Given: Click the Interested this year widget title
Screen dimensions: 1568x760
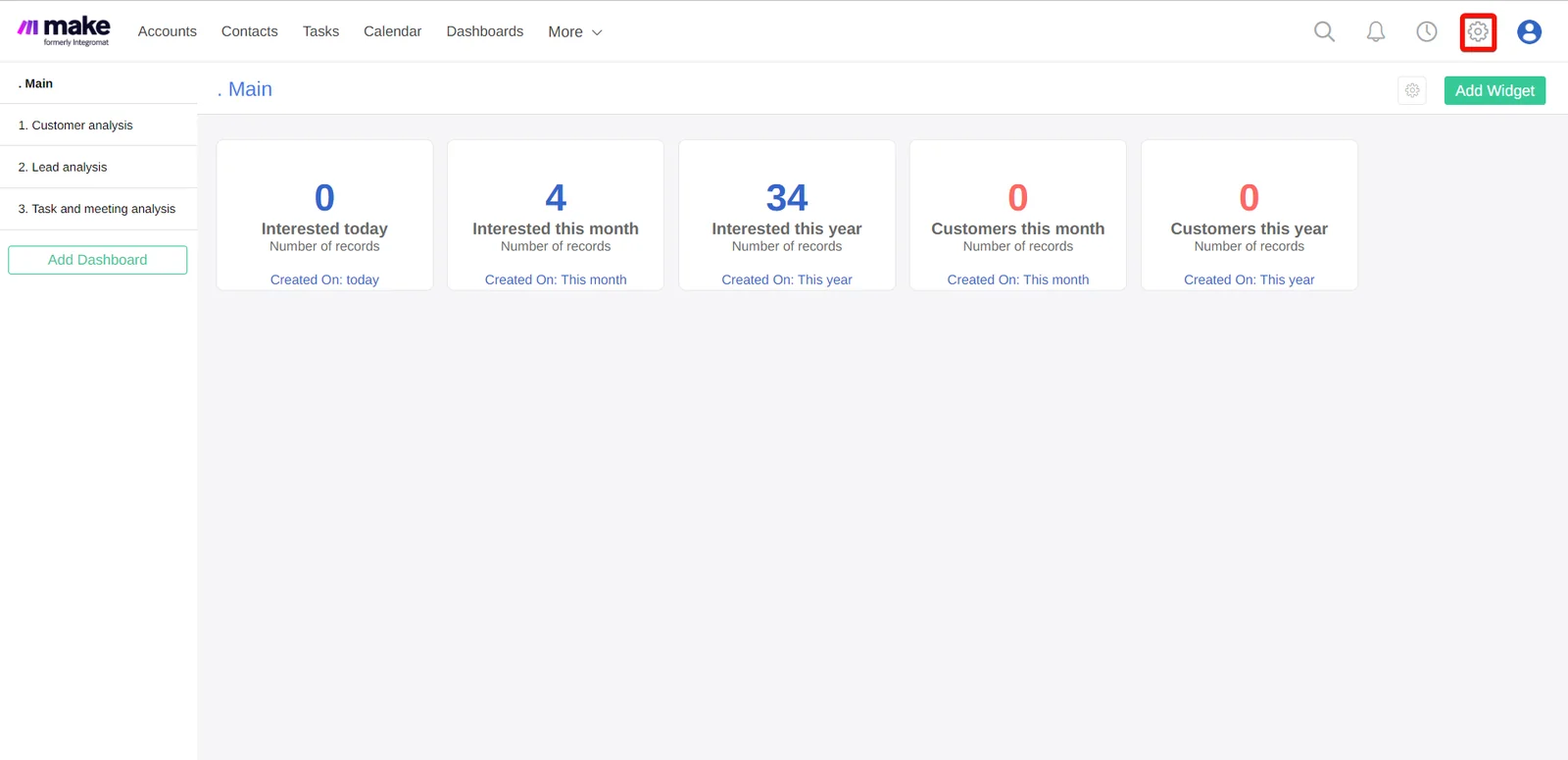Looking at the screenshot, I should 787,228.
